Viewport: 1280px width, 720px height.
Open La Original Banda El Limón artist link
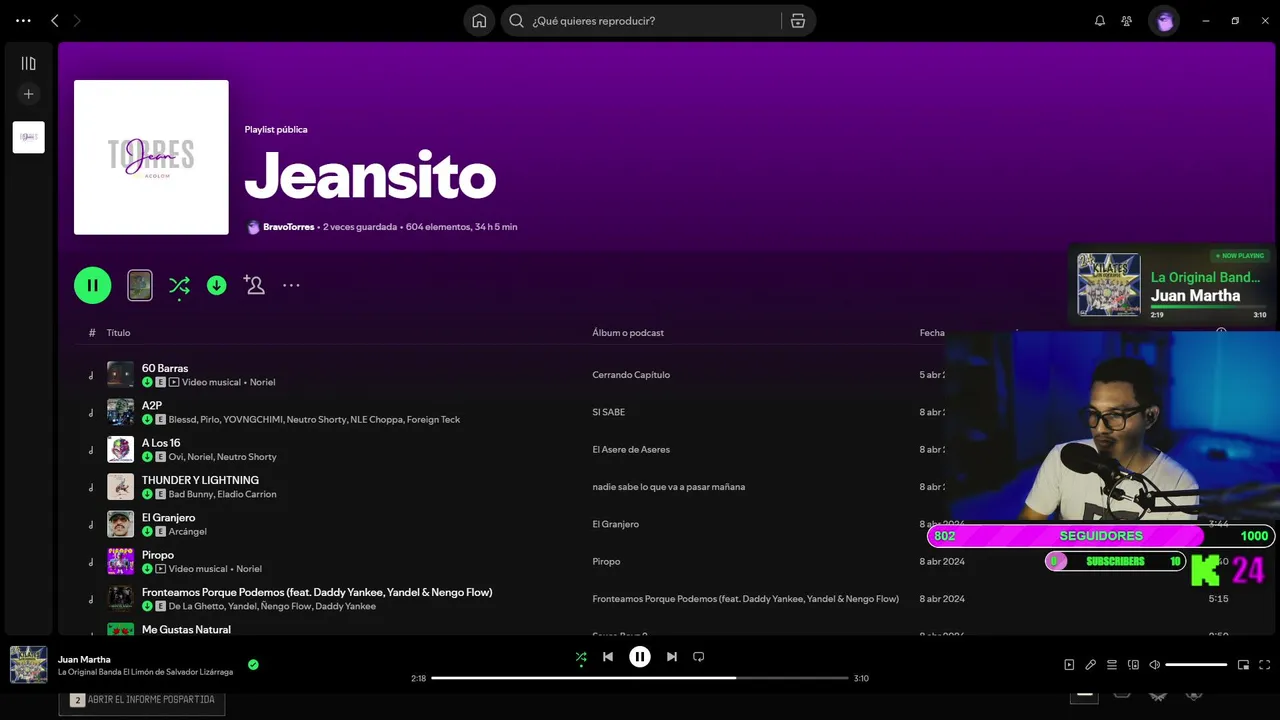point(145,672)
